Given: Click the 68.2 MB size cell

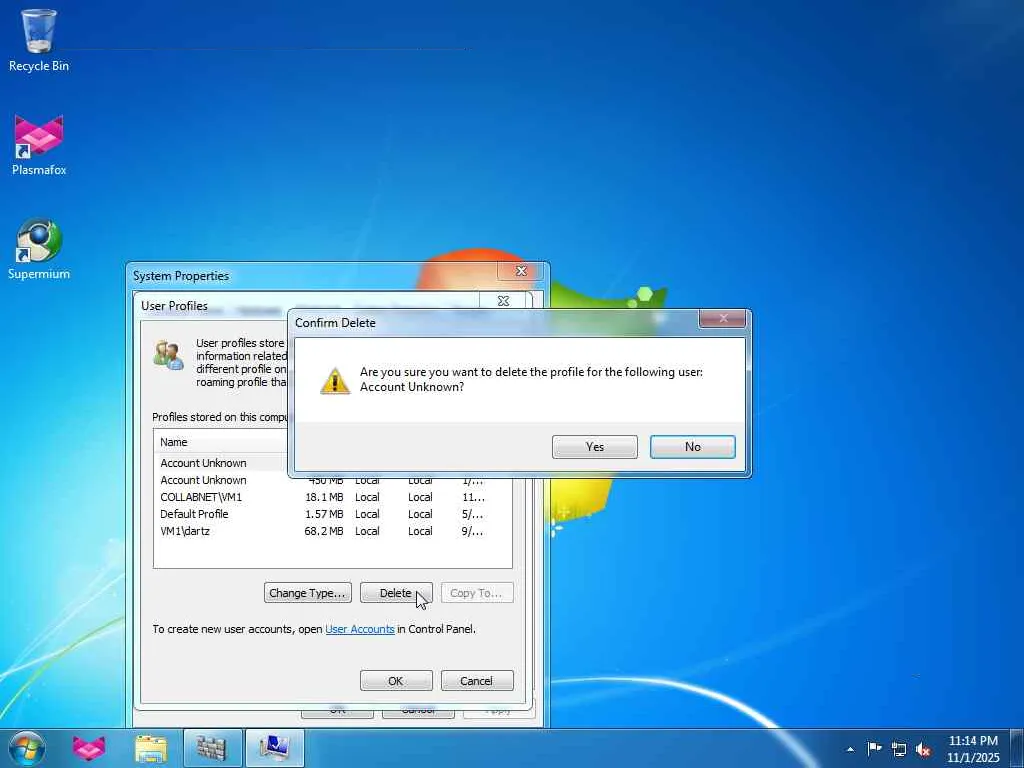Looking at the screenshot, I should pyautogui.click(x=323, y=531).
